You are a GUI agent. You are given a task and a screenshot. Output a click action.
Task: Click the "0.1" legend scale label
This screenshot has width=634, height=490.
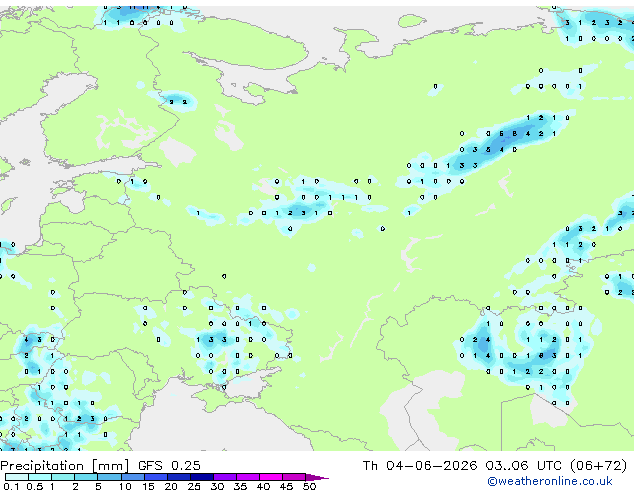click(11, 486)
